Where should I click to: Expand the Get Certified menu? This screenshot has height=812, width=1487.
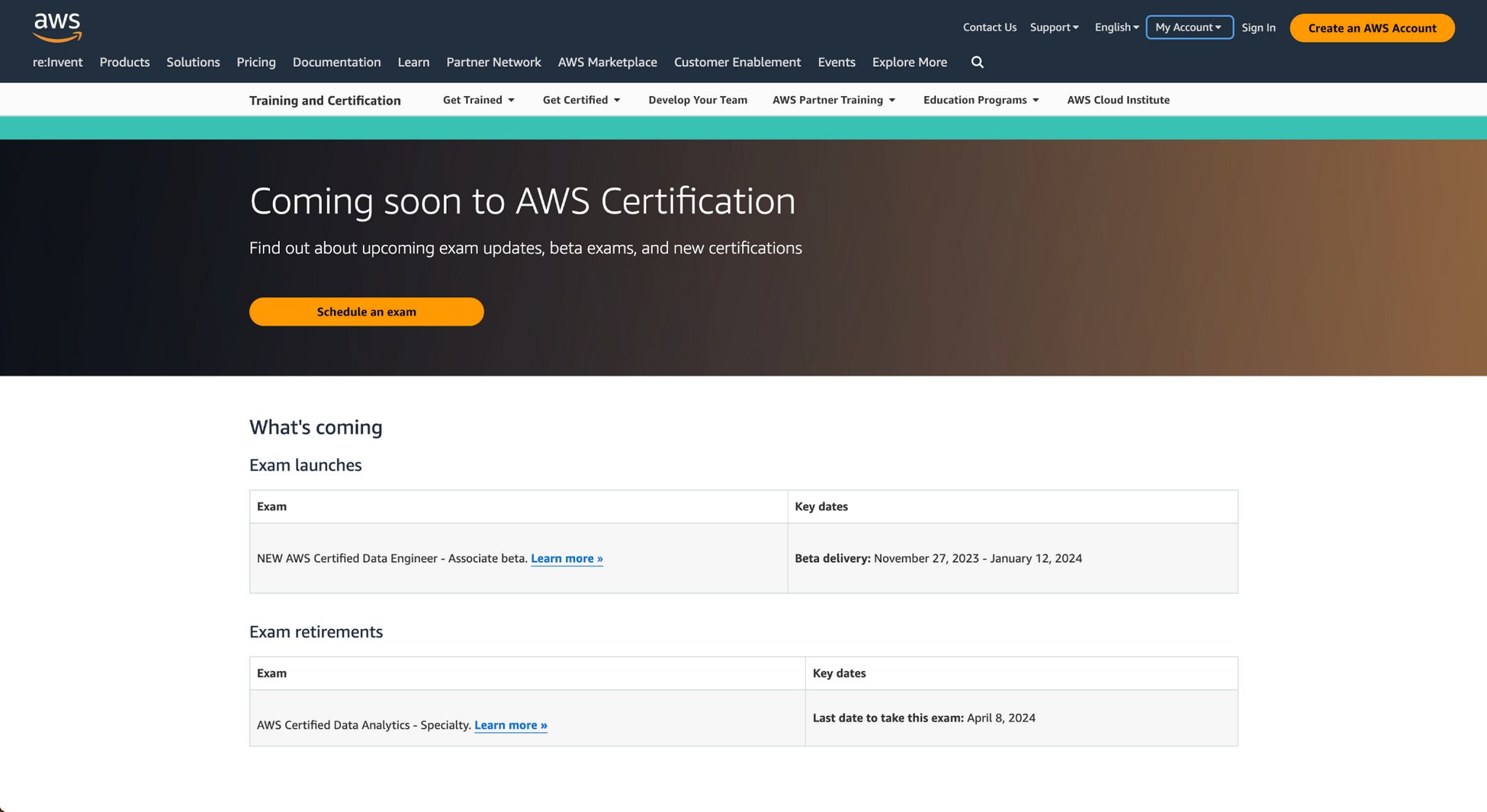click(582, 100)
